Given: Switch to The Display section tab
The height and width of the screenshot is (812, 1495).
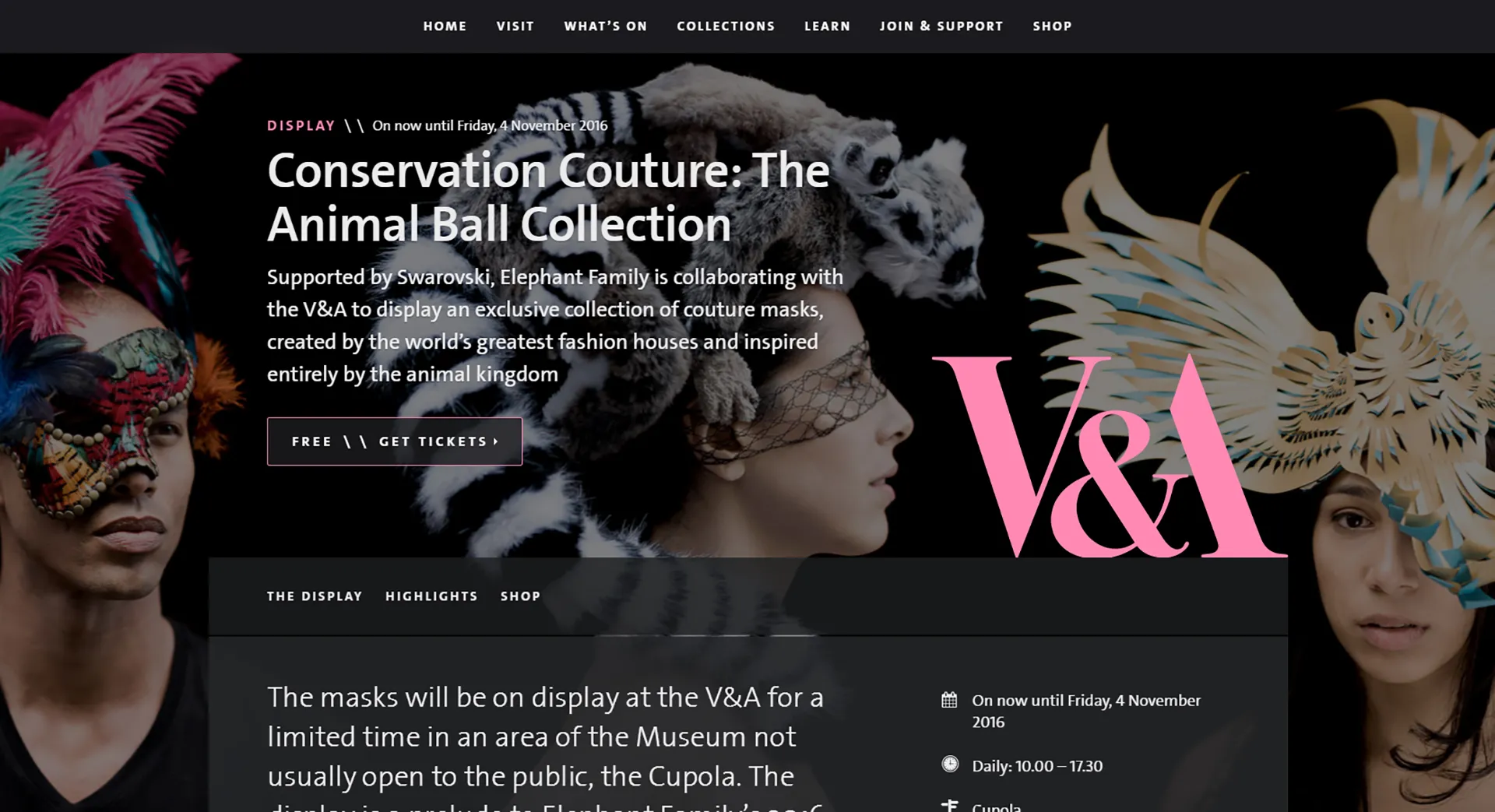Looking at the screenshot, I should pyautogui.click(x=315, y=596).
